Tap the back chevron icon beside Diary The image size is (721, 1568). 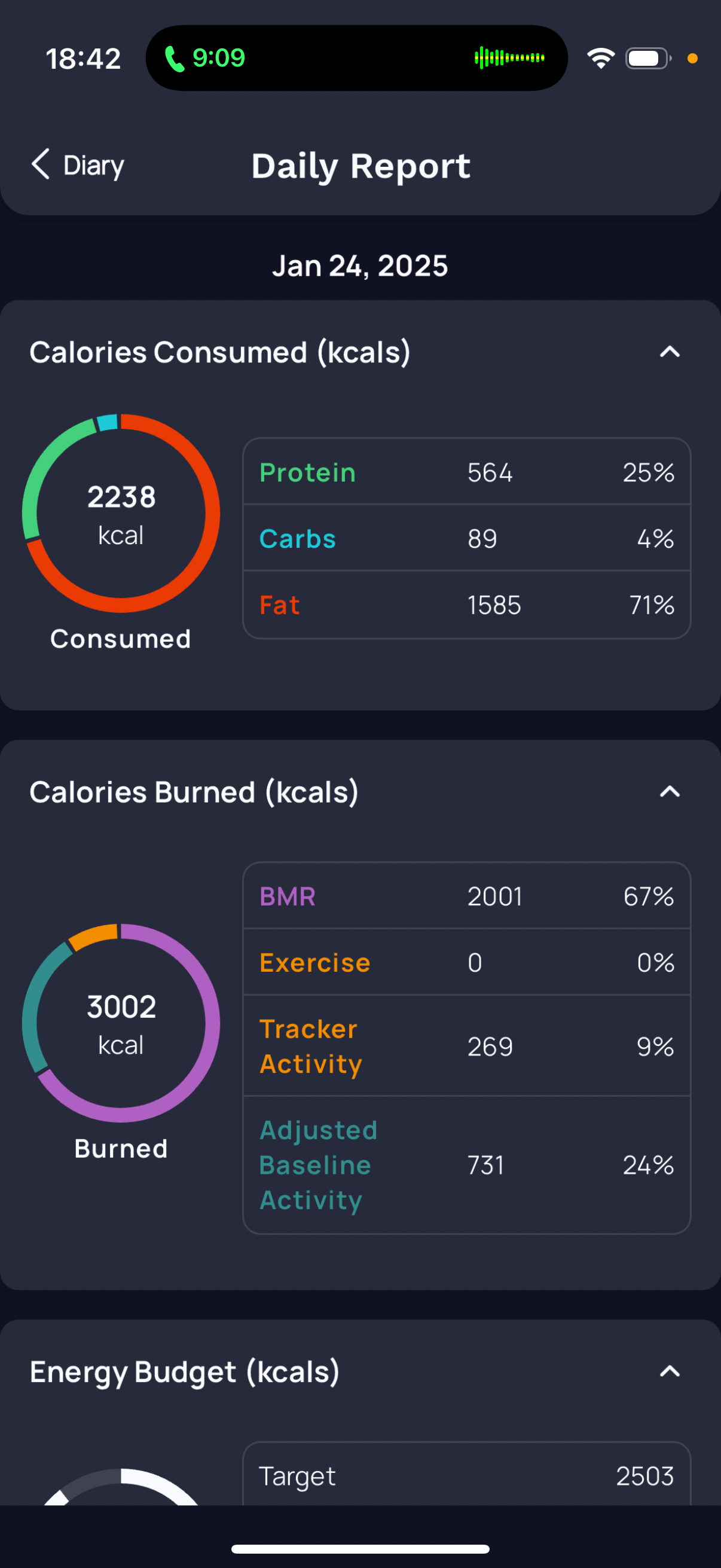(x=41, y=164)
